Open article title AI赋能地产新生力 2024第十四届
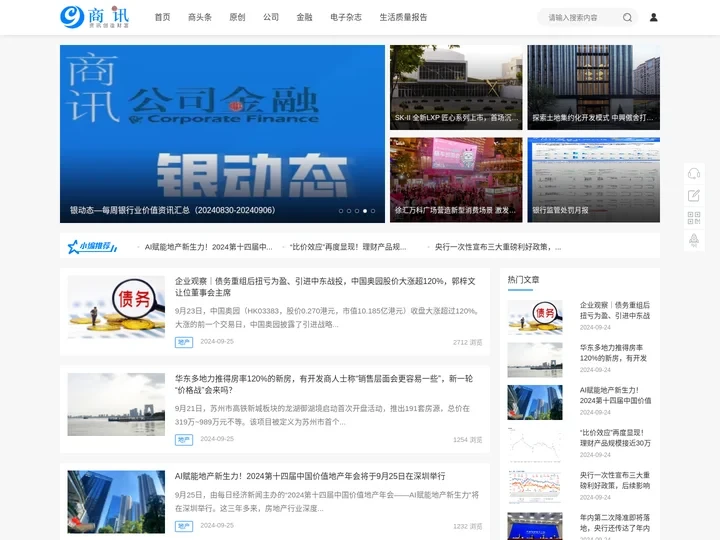Screen dimensions: 720x540 [x=310, y=476]
